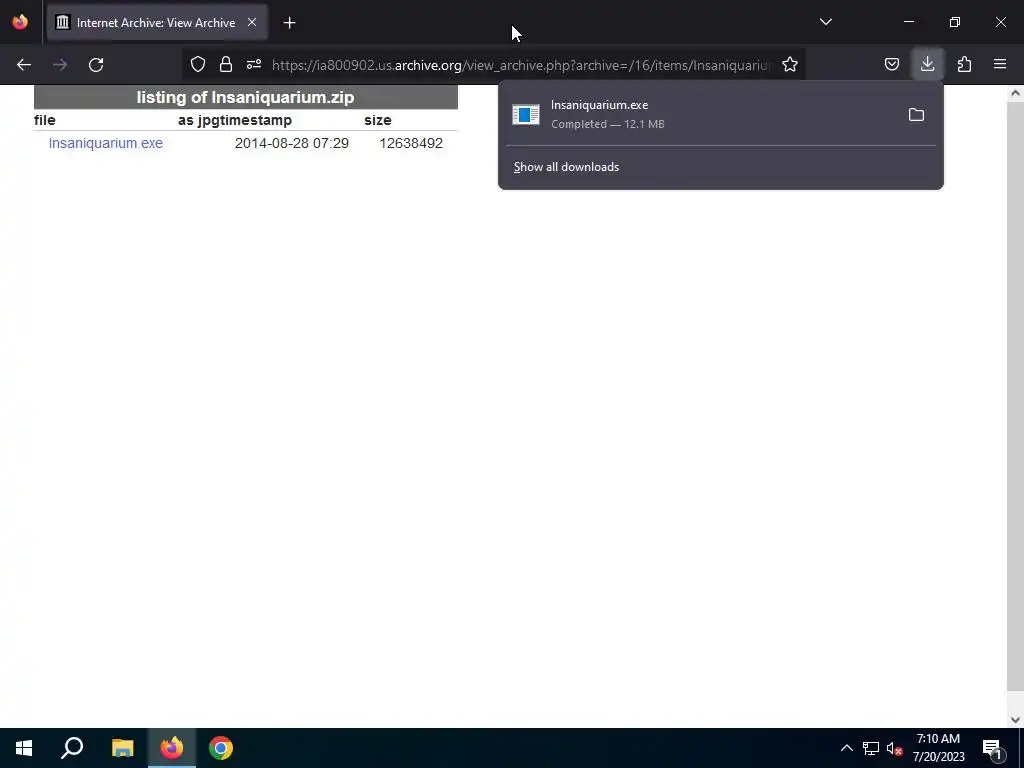The width and height of the screenshot is (1024, 768).
Task: Go forward one page
Action: click(60, 65)
